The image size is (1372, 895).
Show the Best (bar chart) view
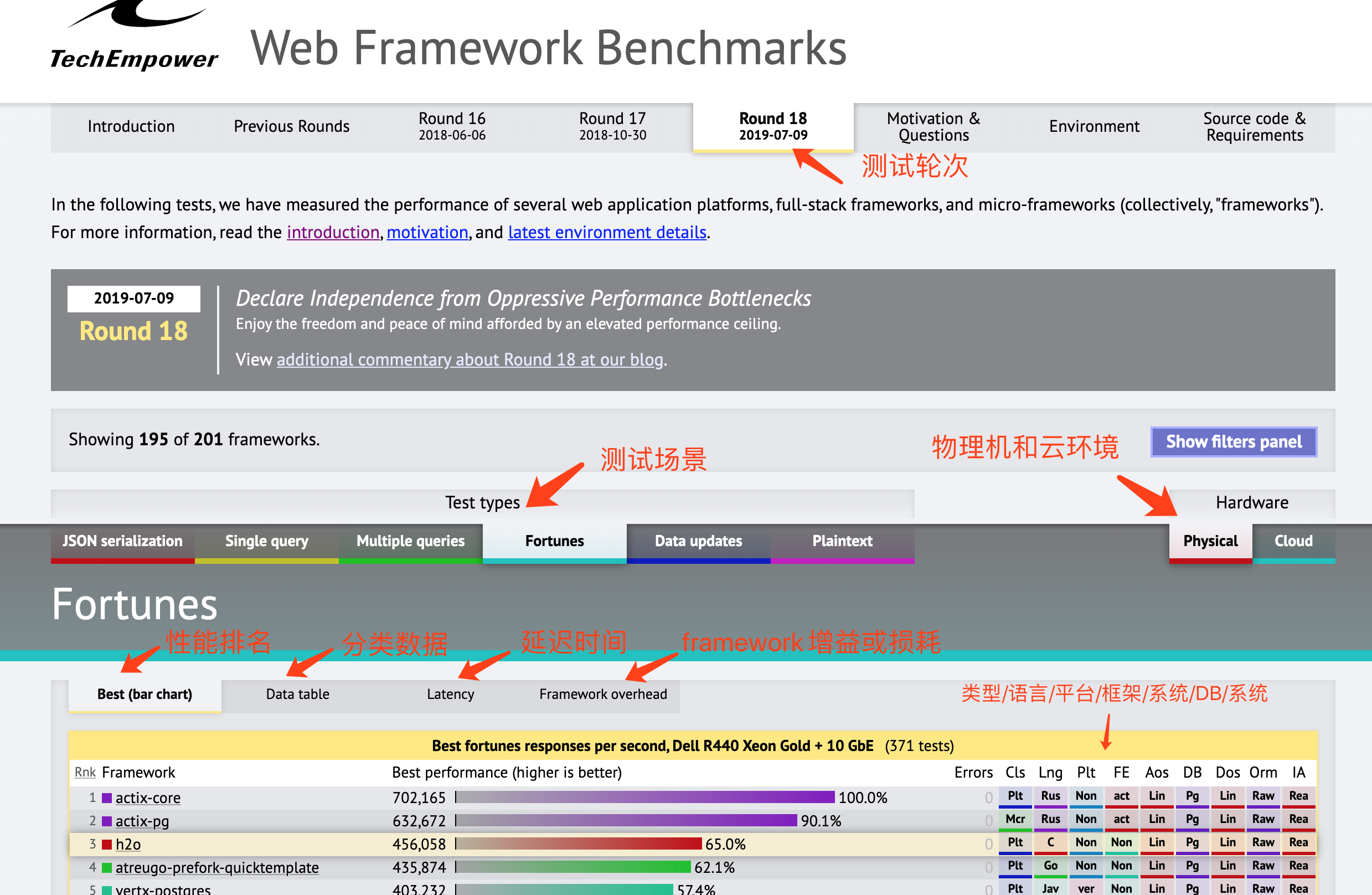pyautogui.click(x=145, y=695)
